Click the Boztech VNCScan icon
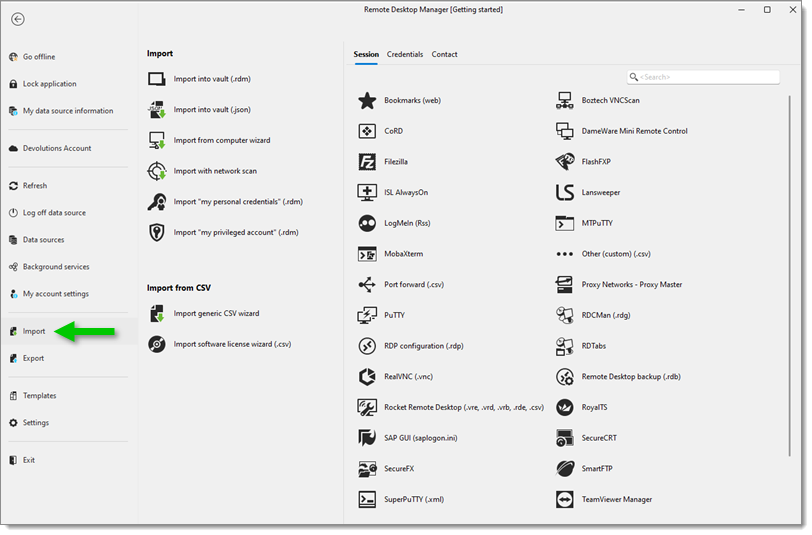The image size is (812, 535). click(564, 100)
